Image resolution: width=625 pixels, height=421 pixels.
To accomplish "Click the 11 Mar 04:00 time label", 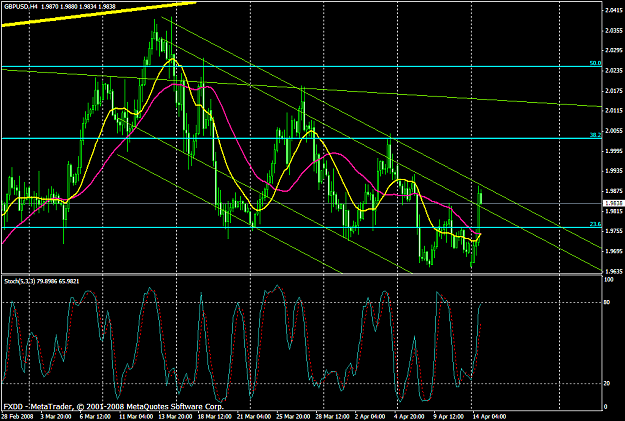I will 136,416.
